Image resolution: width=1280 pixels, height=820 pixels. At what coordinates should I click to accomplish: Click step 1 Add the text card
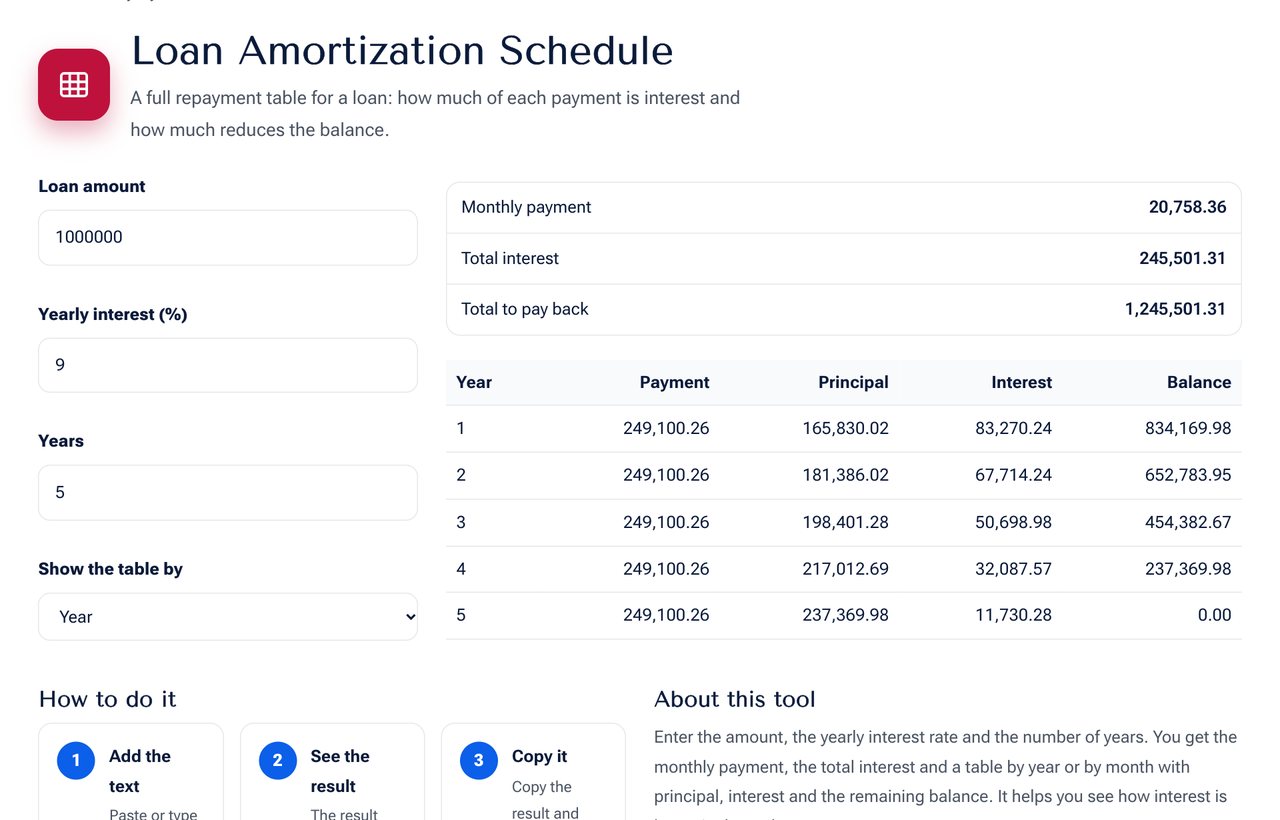(x=131, y=772)
